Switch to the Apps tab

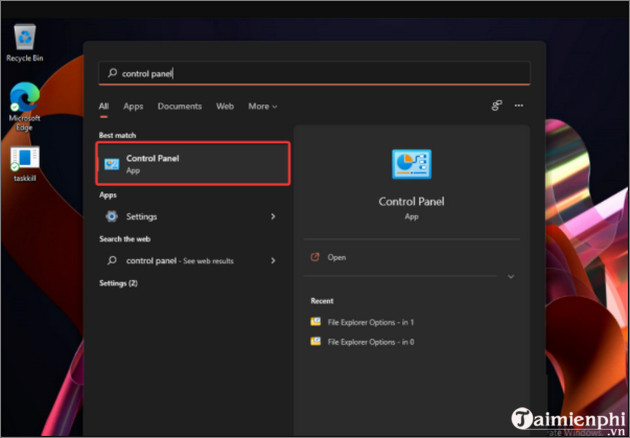point(133,106)
